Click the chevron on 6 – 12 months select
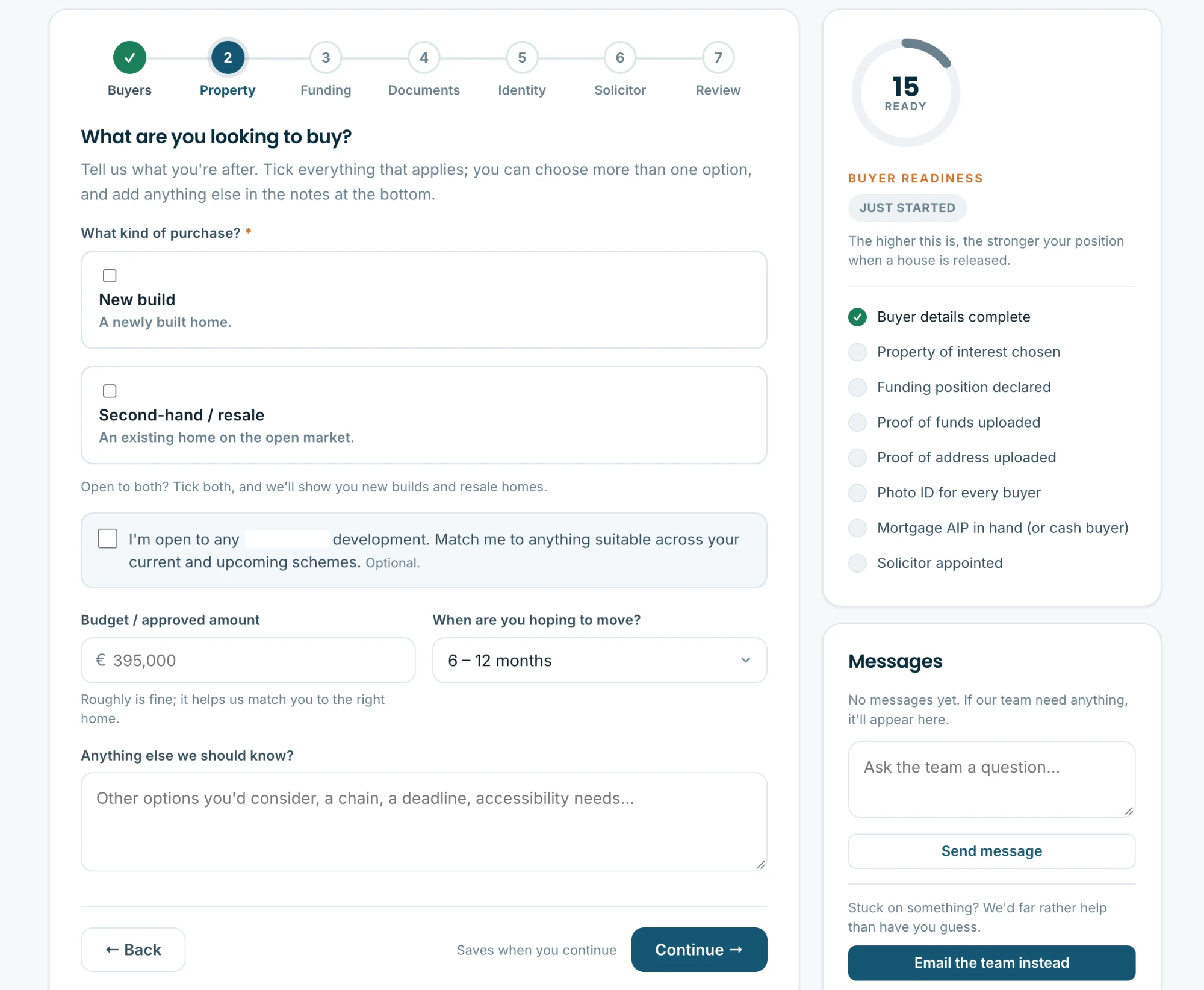This screenshot has height=990, width=1204. 746,661
